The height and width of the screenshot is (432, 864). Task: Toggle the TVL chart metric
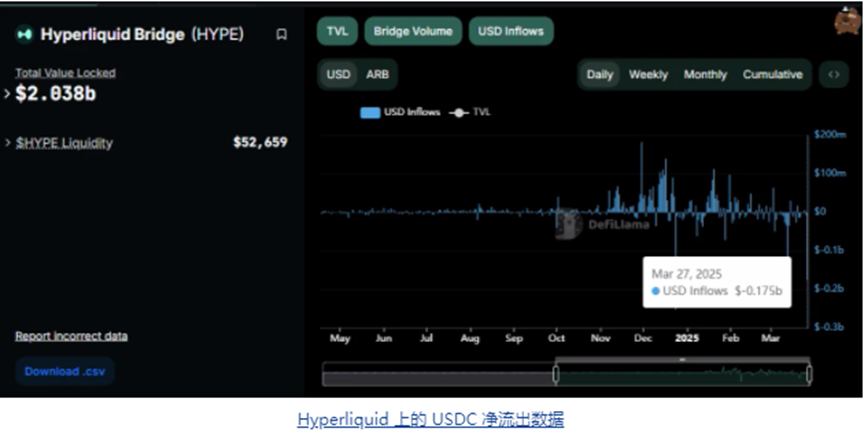(337, 31)
